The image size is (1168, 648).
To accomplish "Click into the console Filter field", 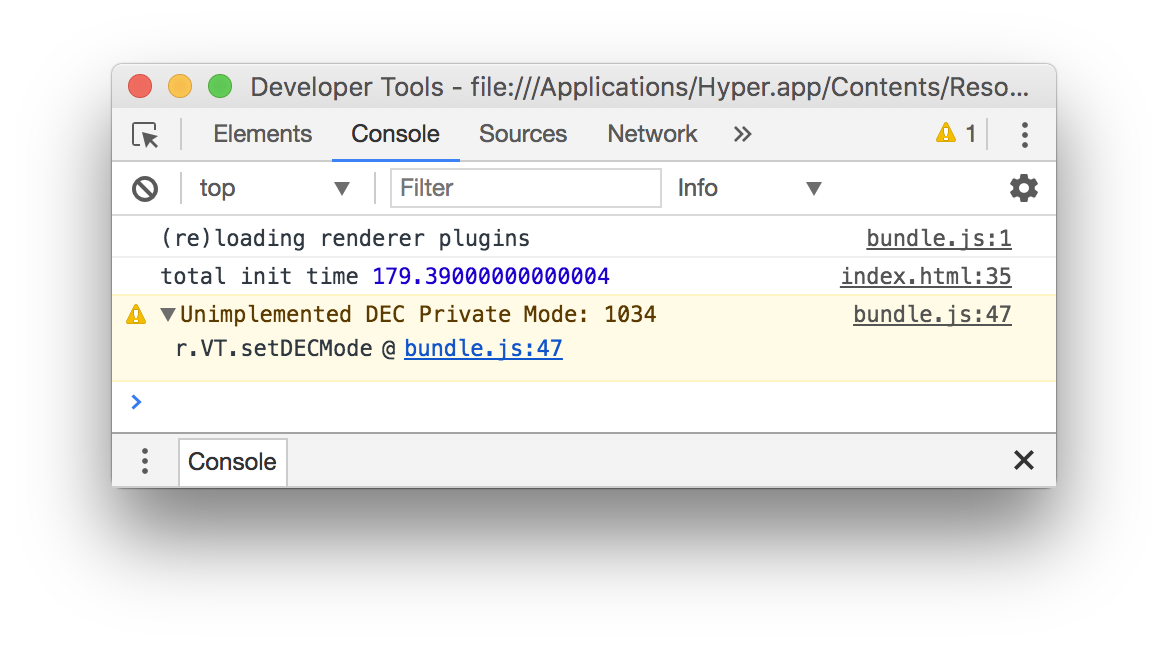I will click(525, 188).
